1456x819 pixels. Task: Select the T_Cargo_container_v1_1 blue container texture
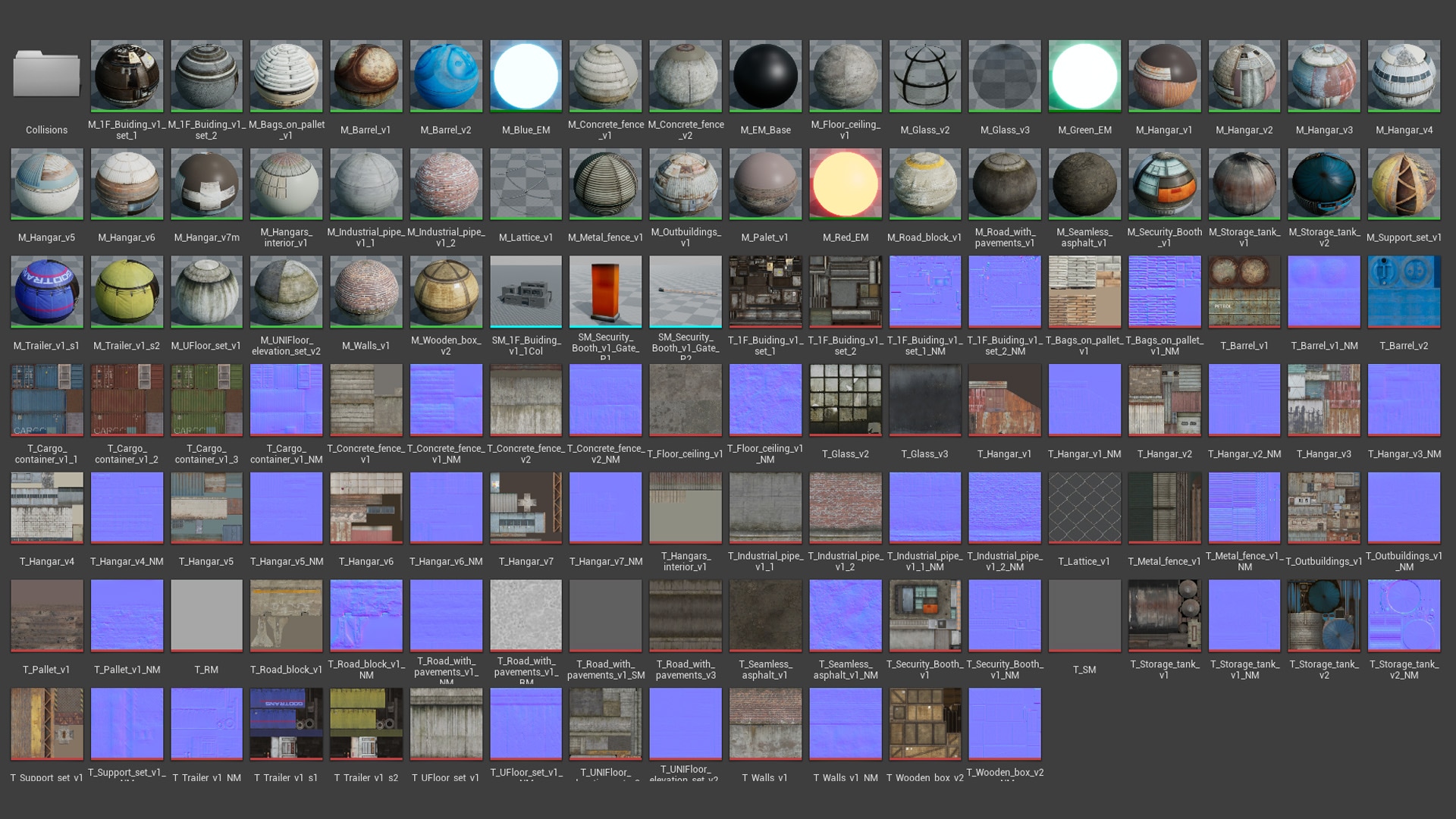(46, 400)
